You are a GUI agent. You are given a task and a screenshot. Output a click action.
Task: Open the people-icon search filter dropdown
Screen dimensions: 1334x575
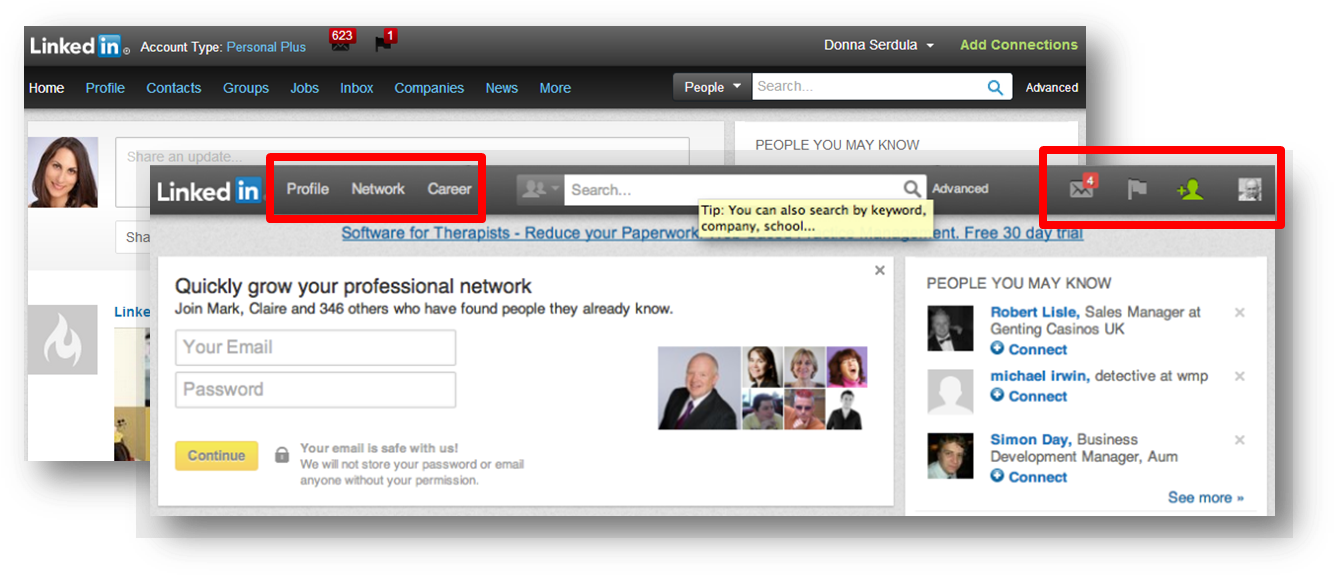pyautogui.click(x=540, y=189)
